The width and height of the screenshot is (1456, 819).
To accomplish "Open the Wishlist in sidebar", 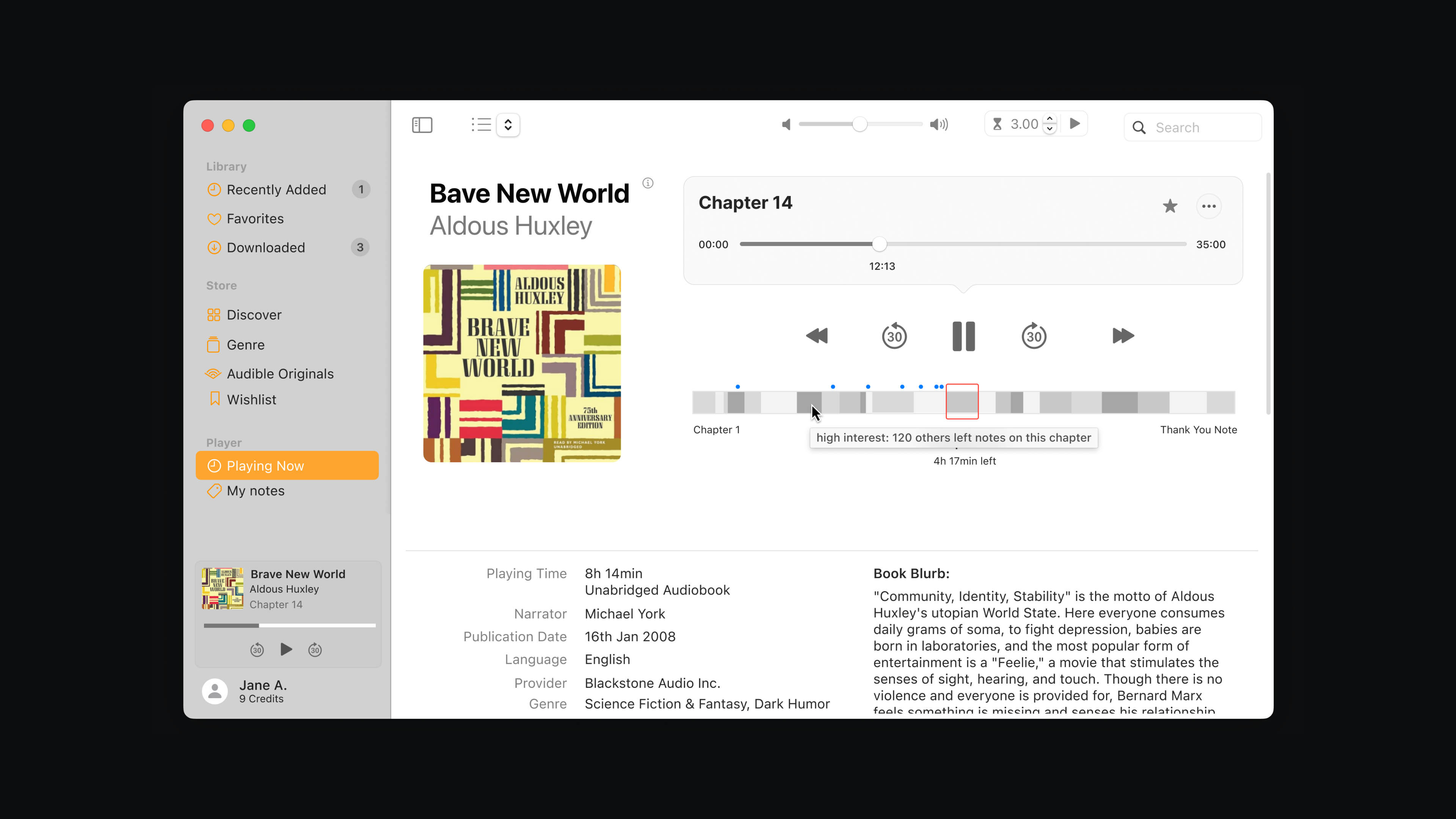I will 251,400.
